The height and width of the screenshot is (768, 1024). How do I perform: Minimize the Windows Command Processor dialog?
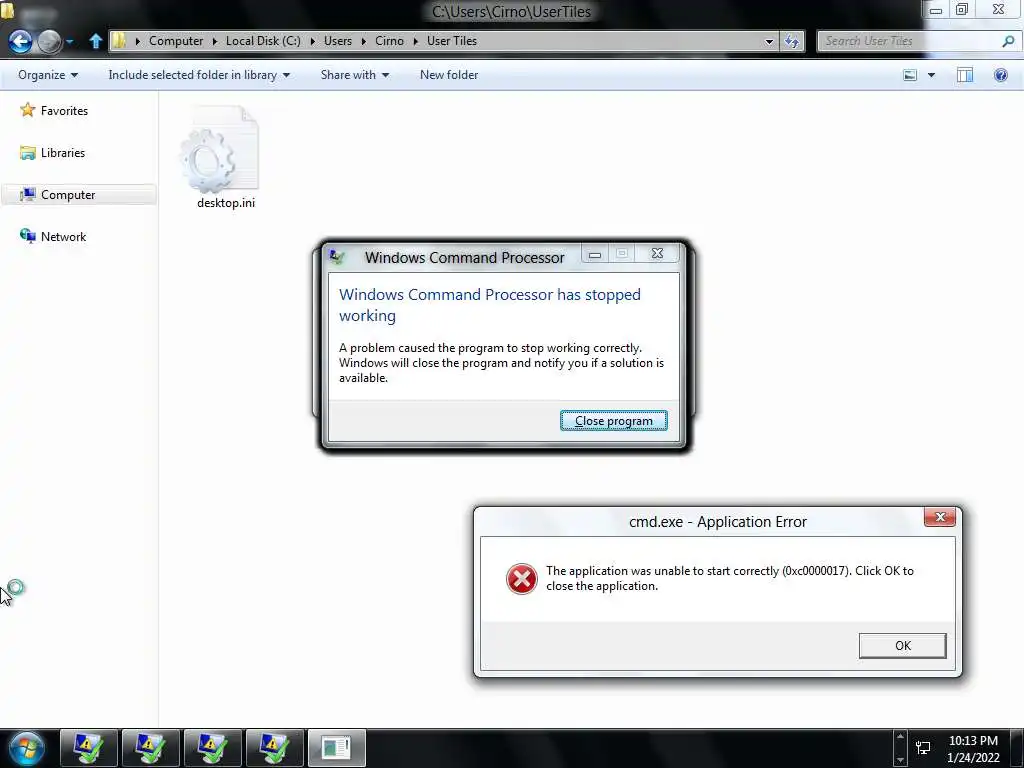pyautogui.click(x=594, y=254)
